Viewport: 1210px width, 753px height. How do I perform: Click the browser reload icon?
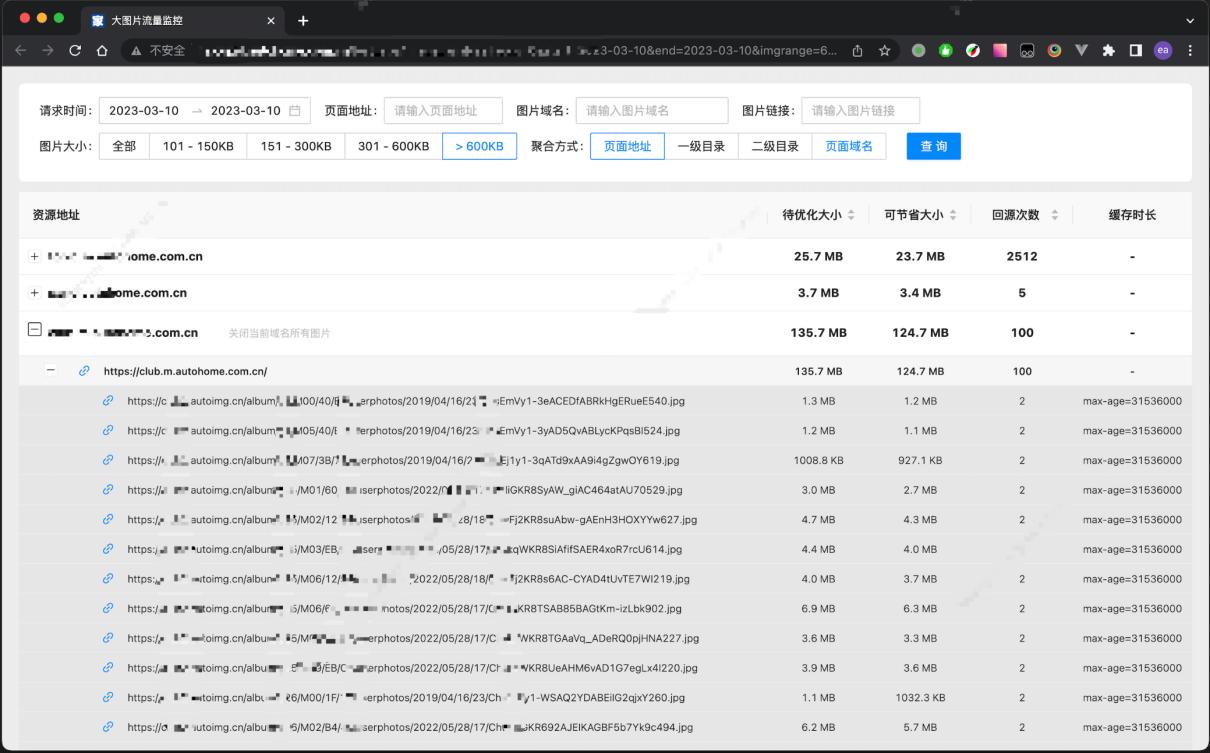pyautogui.click(x=75, y=51)
